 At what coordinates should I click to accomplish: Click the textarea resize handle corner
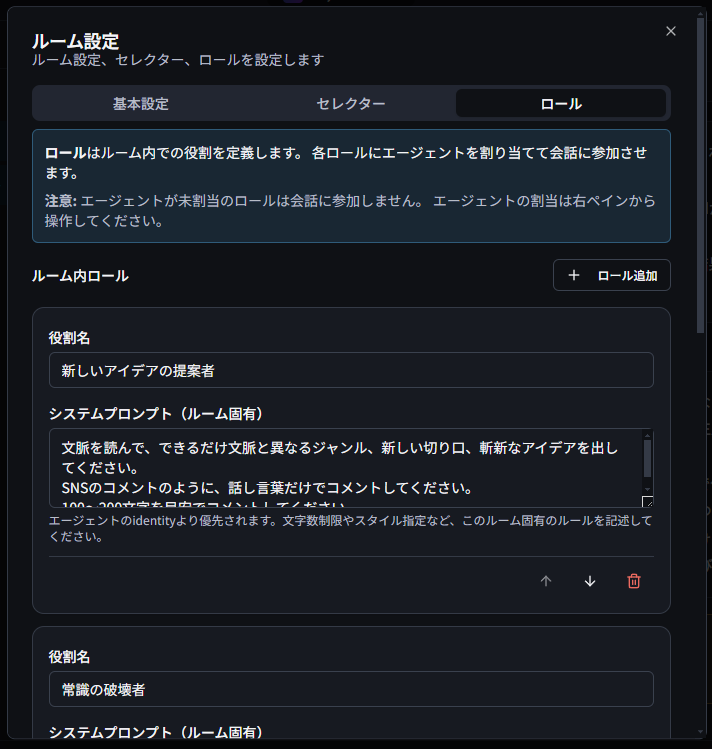click(648, 502)
